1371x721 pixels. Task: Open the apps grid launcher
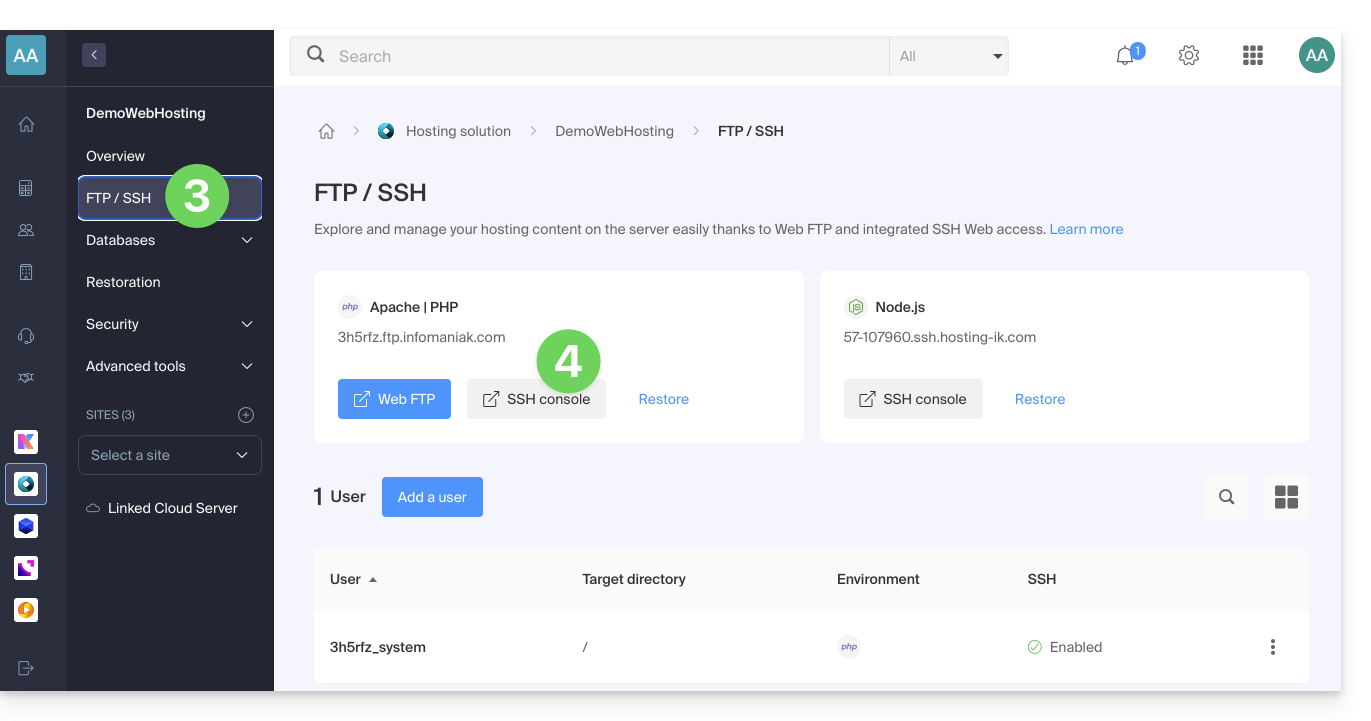tap(1253, 56)
